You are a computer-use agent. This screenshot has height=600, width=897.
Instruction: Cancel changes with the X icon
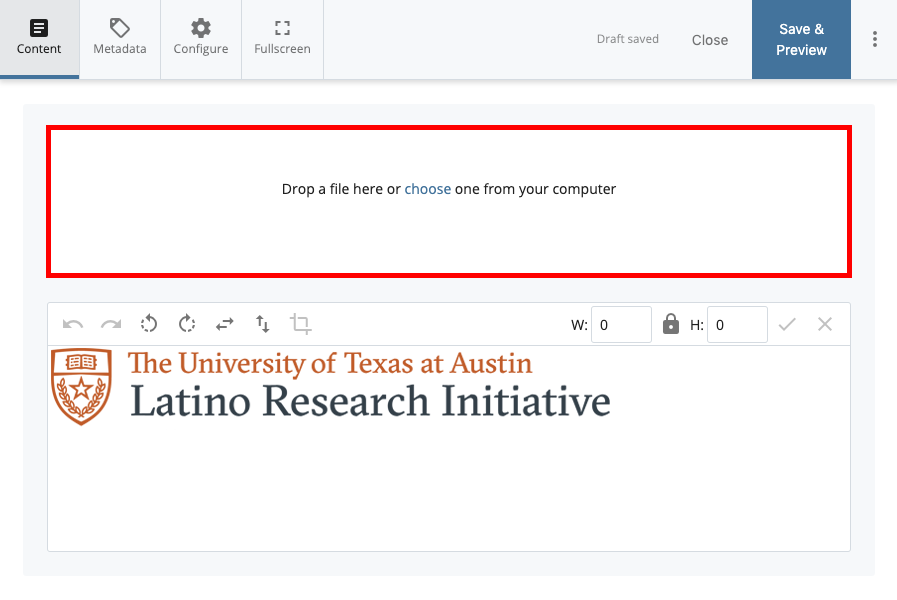(x=825, y=324)
